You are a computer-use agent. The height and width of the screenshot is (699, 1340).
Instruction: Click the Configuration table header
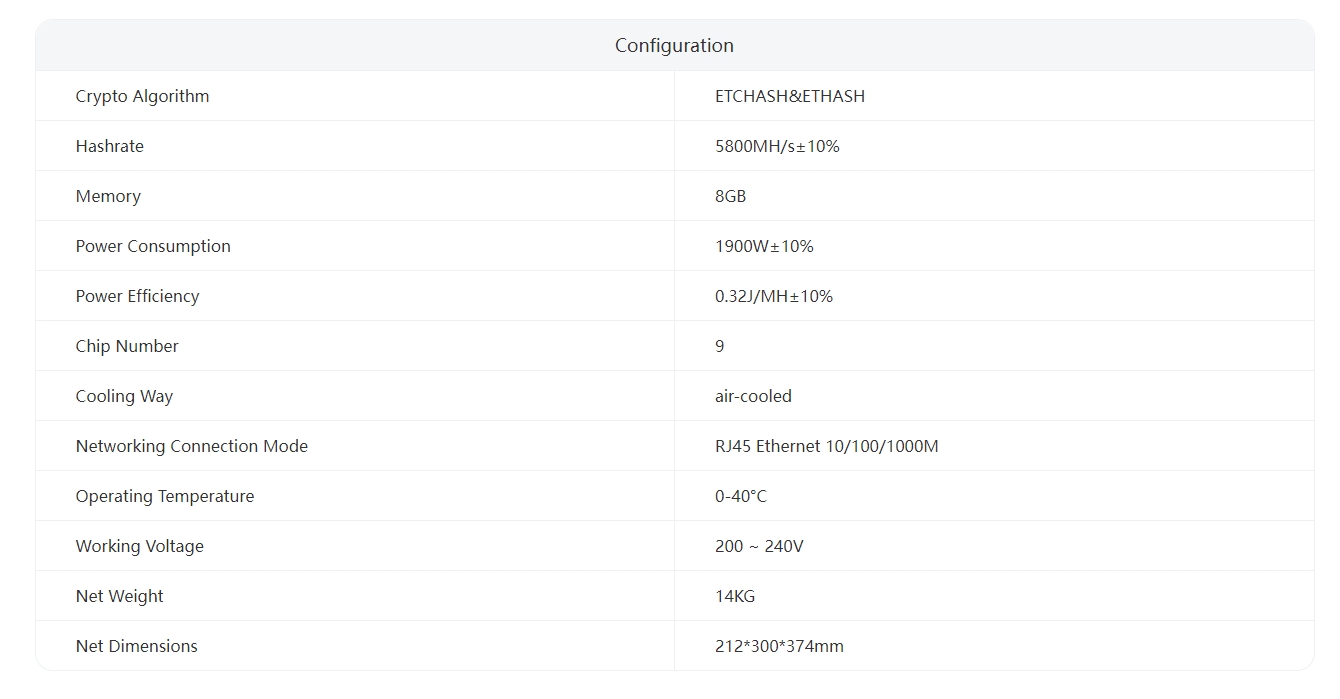pos(674,46)
